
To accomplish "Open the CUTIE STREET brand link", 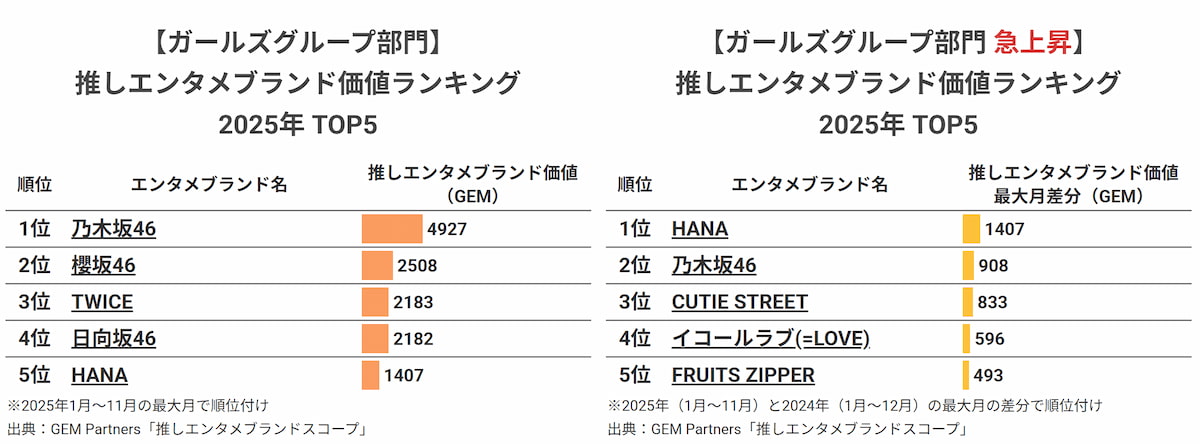I will click(x=739, y=302).
